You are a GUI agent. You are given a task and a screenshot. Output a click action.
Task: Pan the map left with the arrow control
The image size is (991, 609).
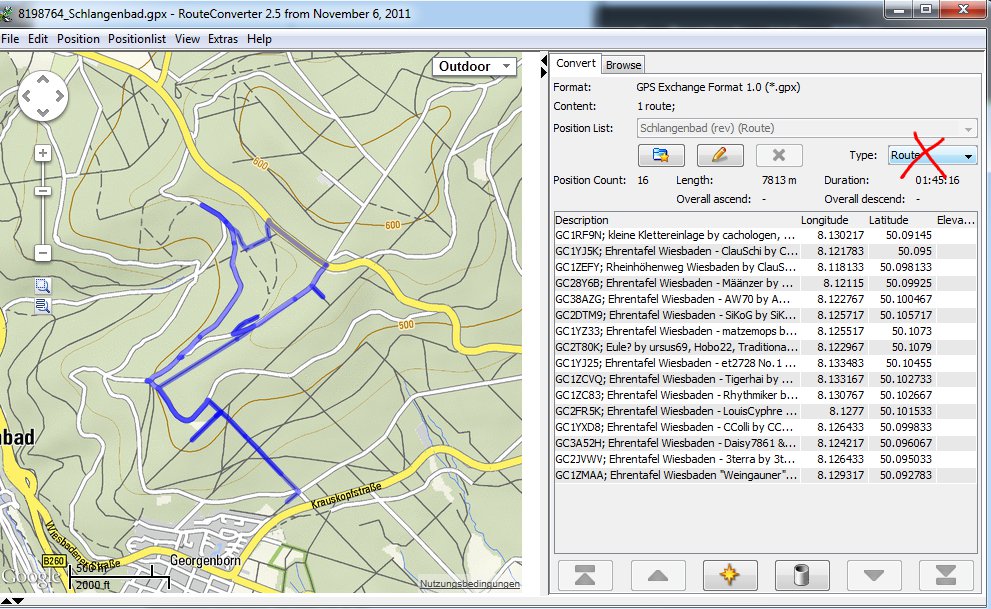point(26,96)
